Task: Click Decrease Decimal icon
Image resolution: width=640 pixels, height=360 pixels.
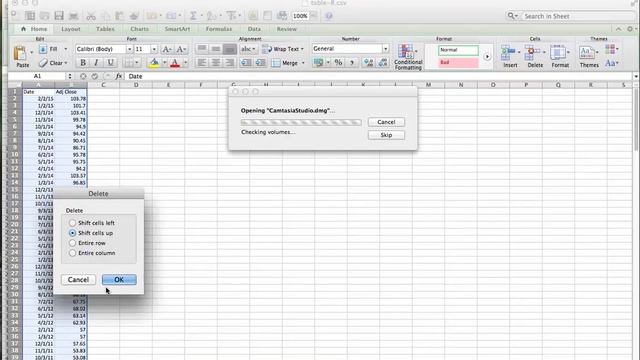Action: pos(383,63)
